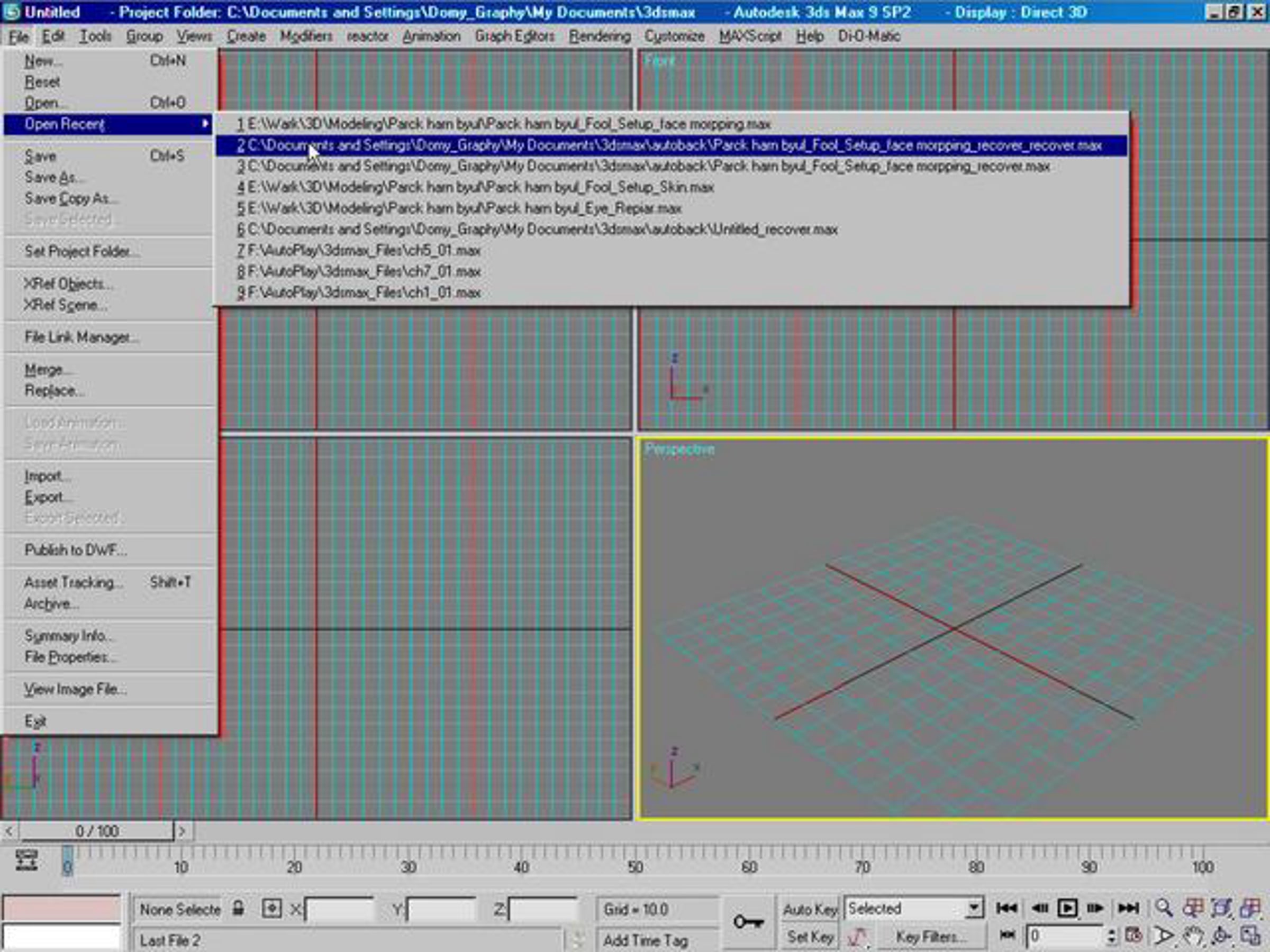Click Go to Start playback icon

point(1006,908)
